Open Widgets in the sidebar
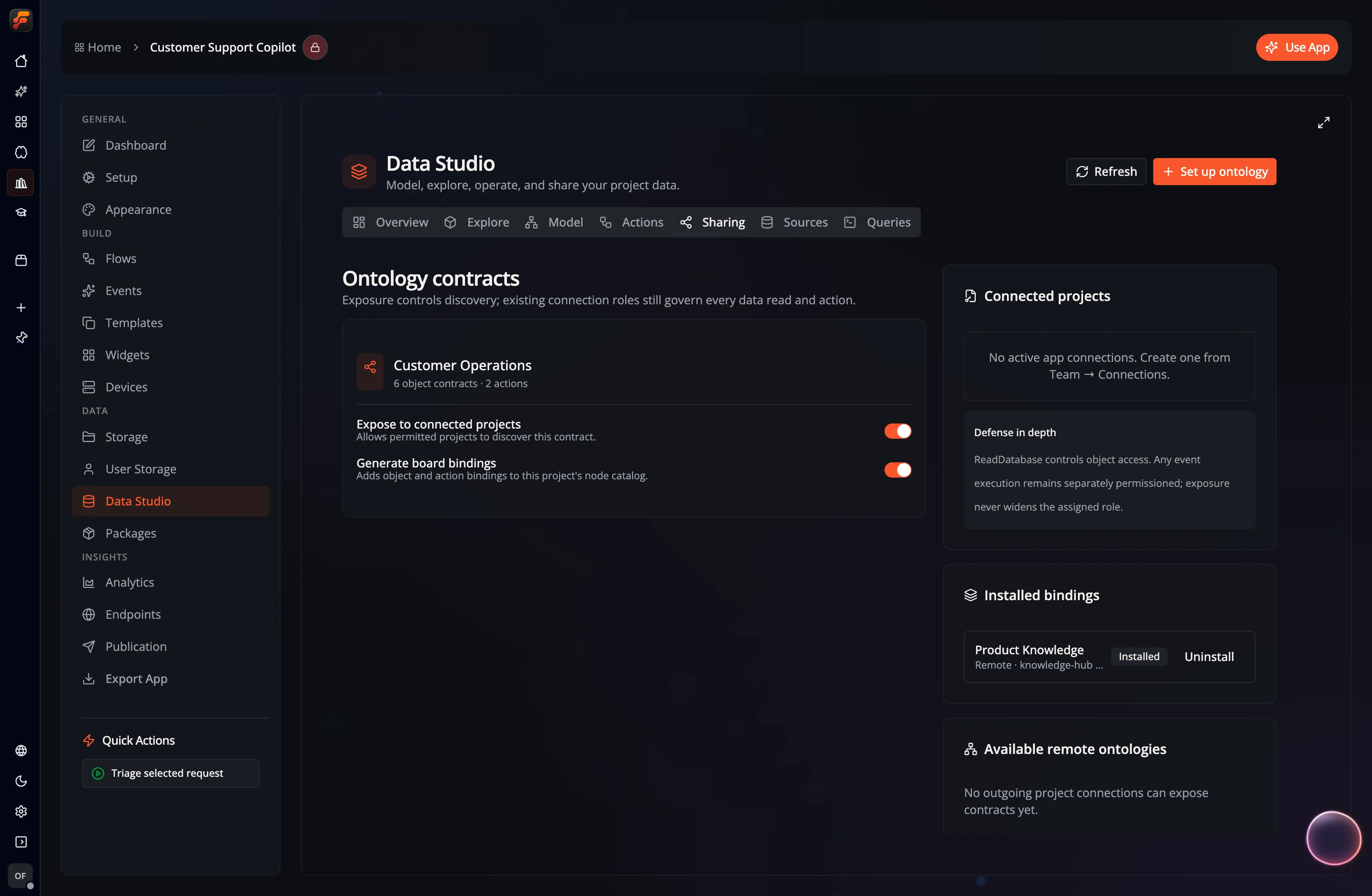This screenshot has height=896, width=1372. 170,355
